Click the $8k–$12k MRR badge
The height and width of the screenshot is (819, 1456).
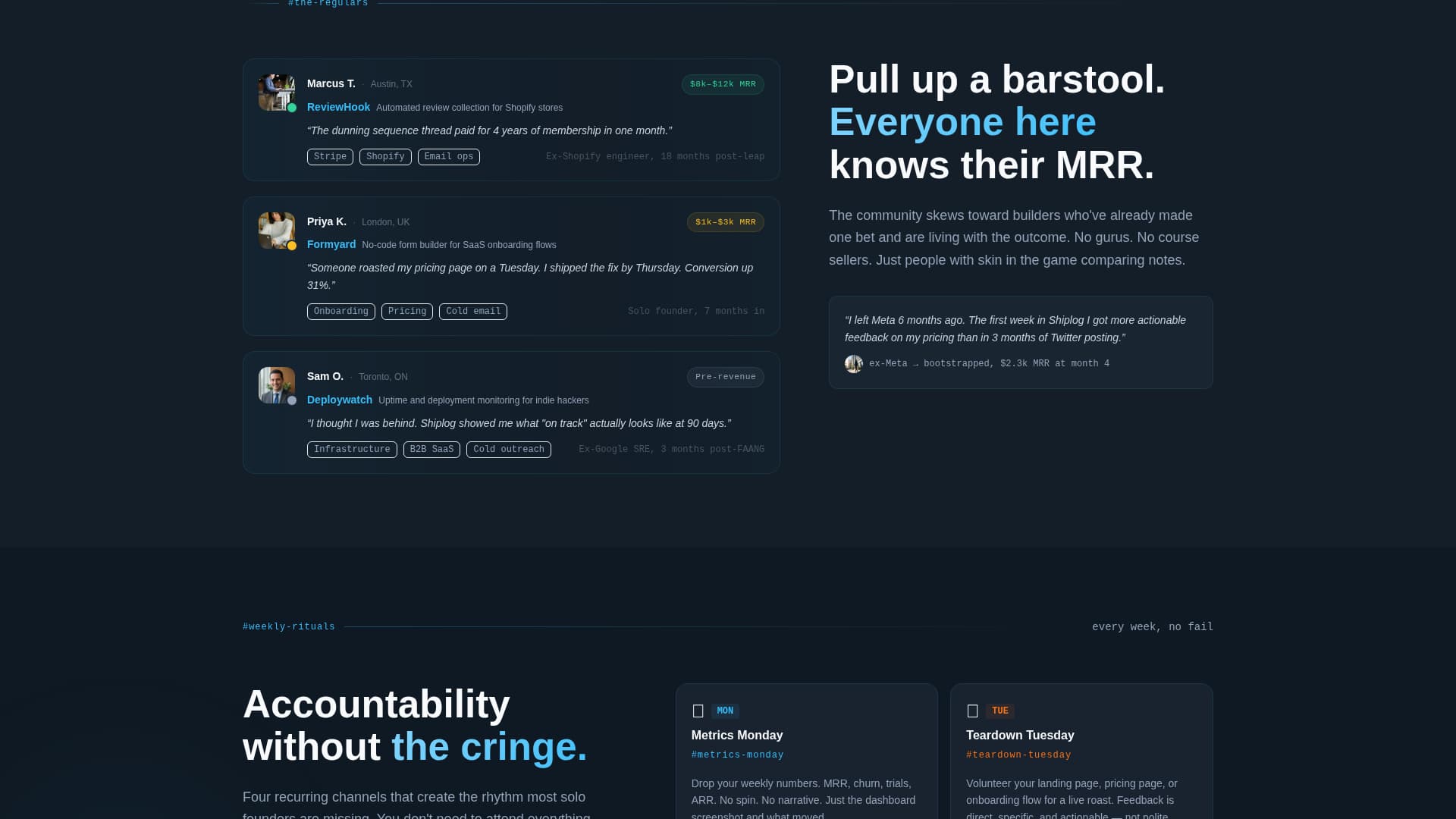point(723,84)
